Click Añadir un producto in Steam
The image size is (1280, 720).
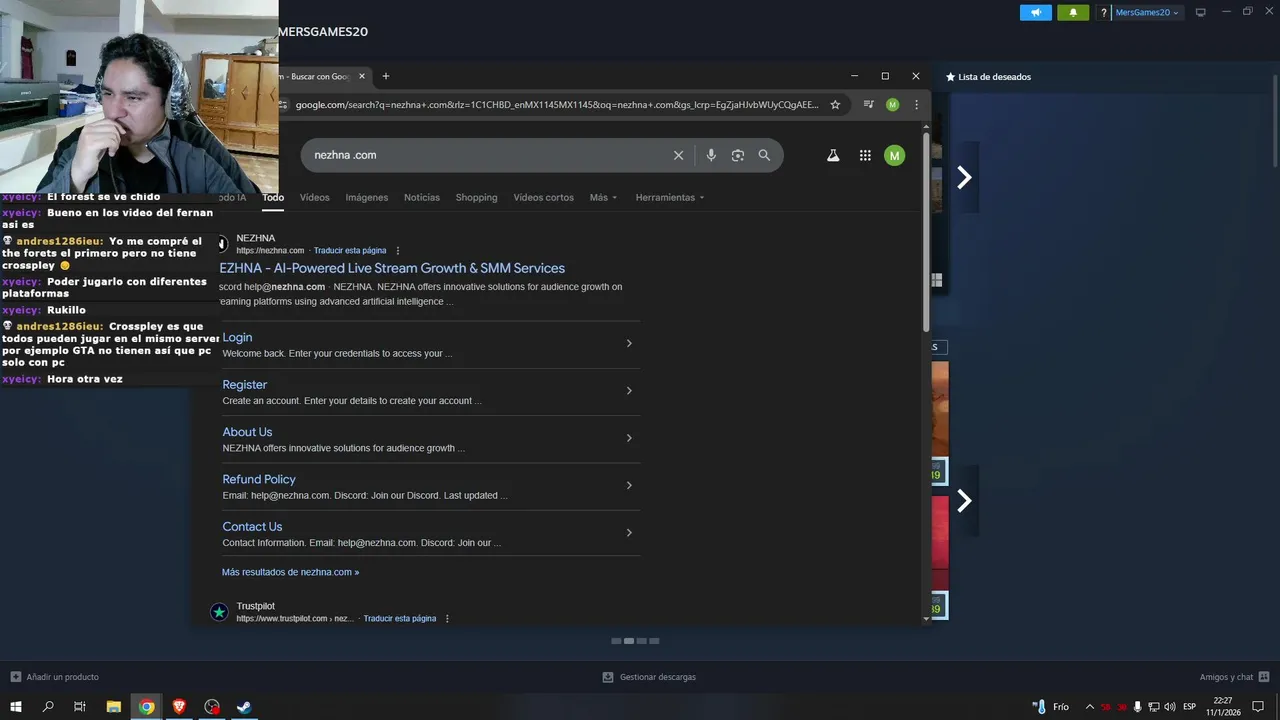pyautogui.click(x=55, y=677)
